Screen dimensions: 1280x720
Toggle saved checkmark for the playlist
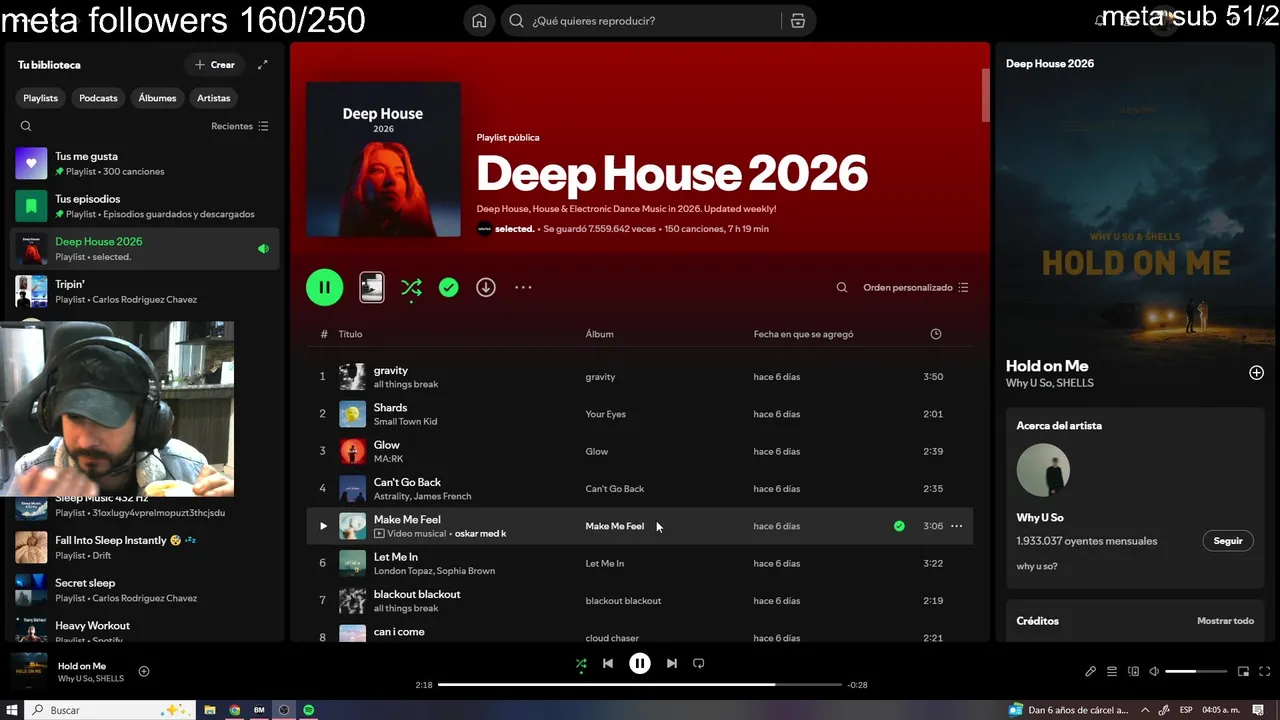(x=449, y=287)
